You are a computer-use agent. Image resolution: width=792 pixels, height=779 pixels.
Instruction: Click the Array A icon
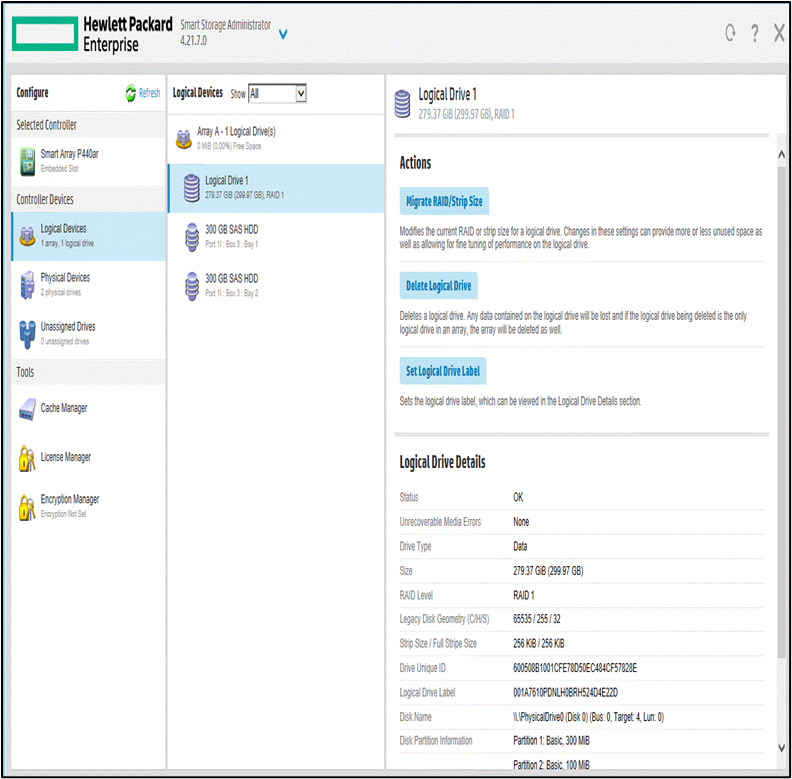pos(183,138)
